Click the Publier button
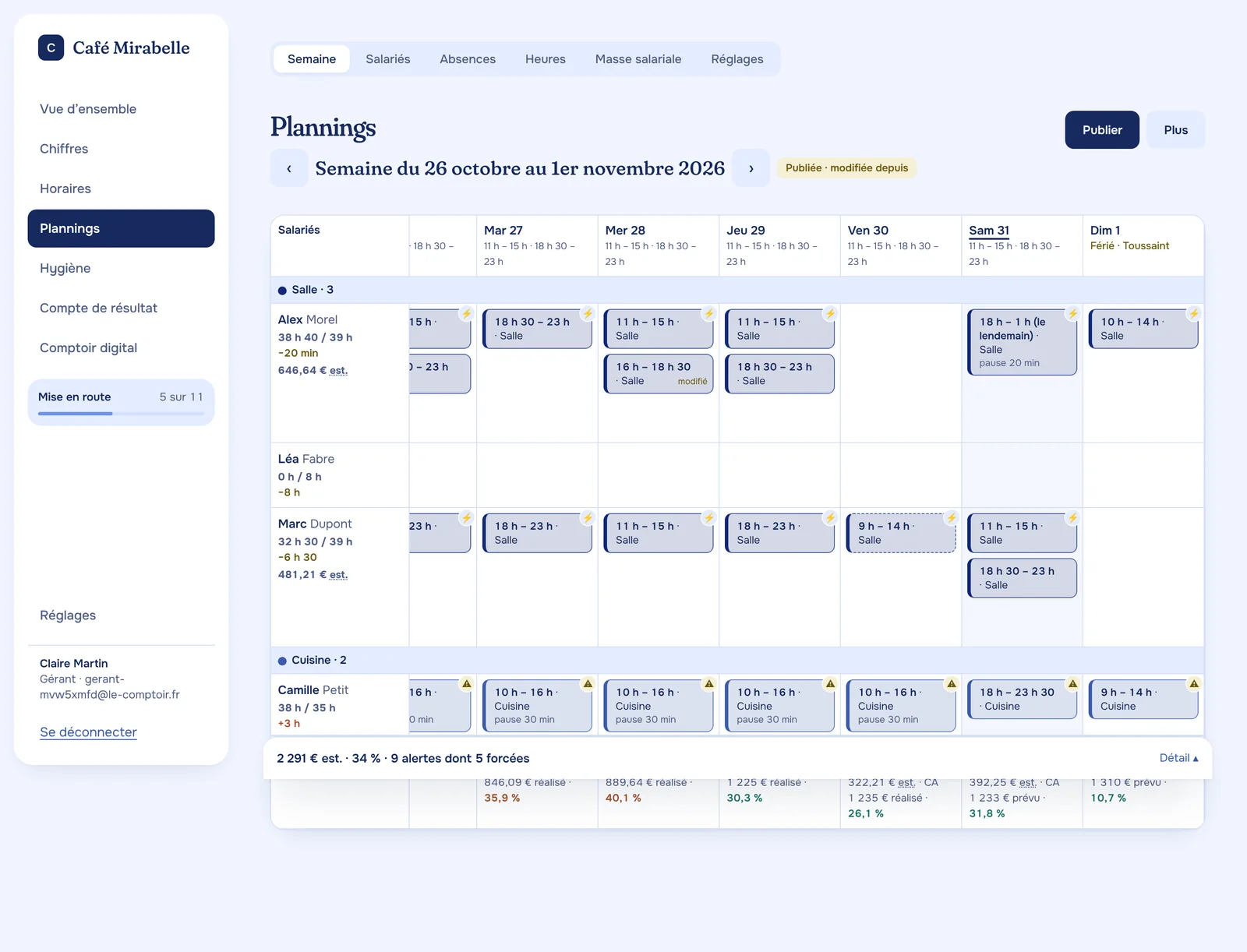Viewport: 1247px width, 952px height. (1102, 130)
